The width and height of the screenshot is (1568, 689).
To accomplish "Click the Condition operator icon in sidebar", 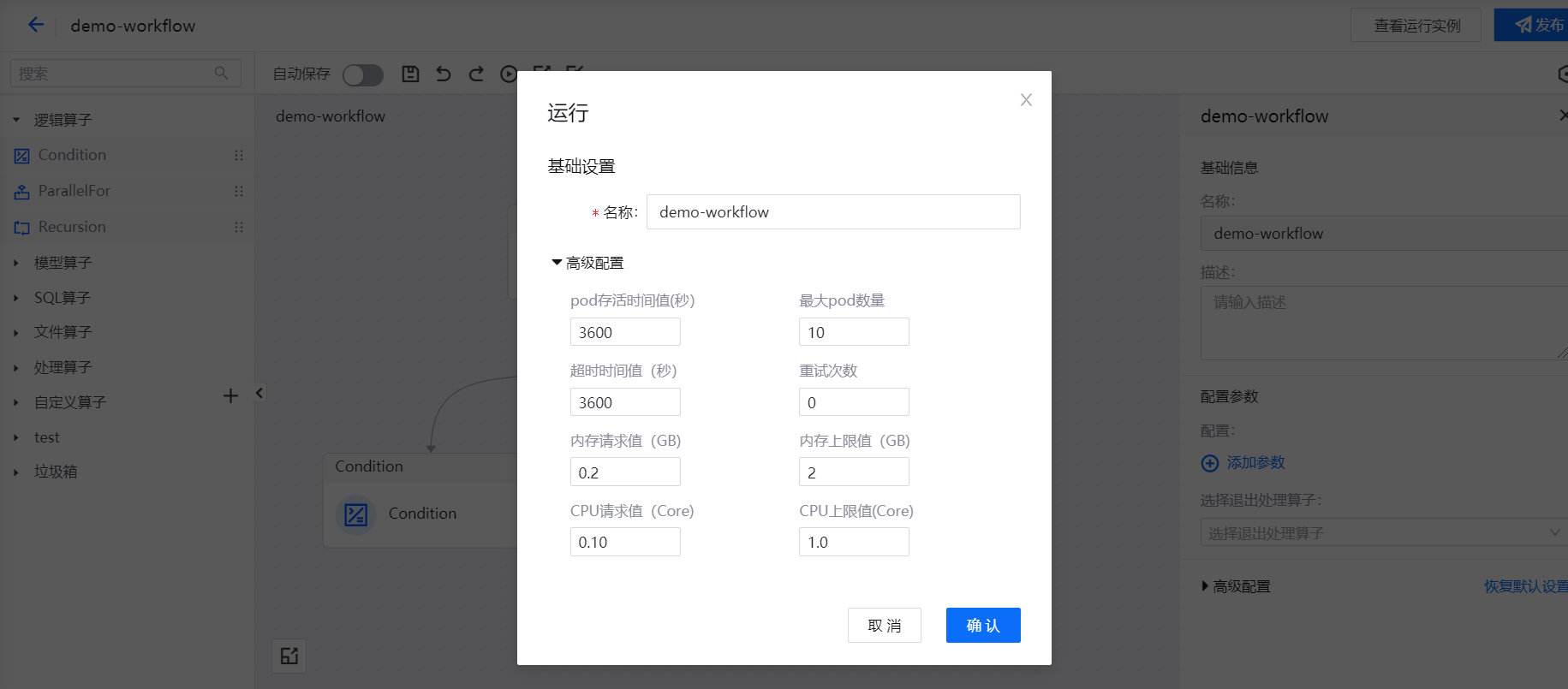I will pos(22,156).
